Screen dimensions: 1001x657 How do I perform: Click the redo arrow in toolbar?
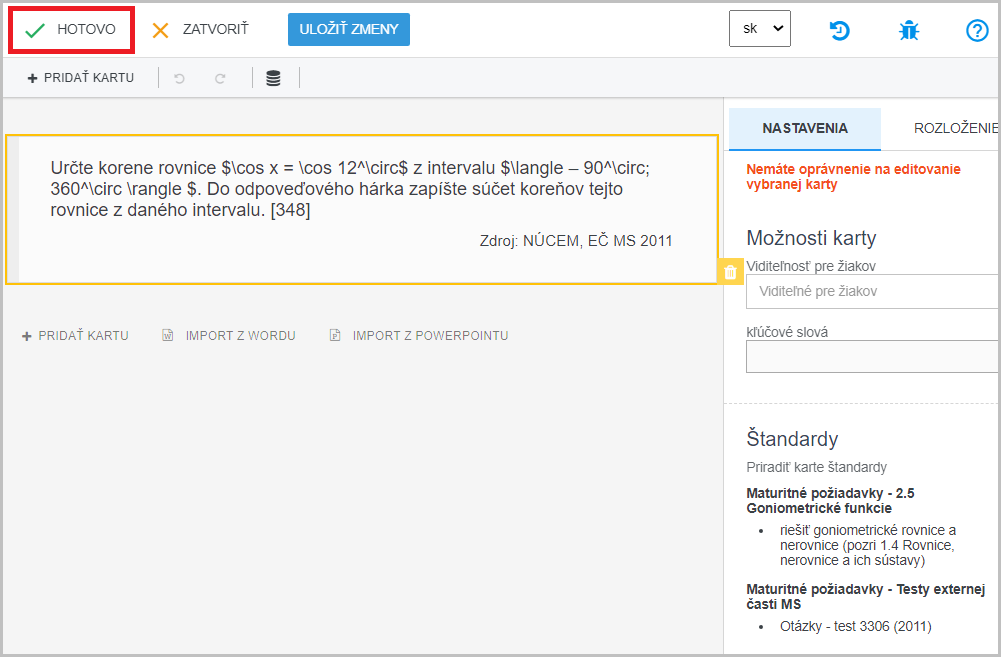pyautogui.click(x=220, y=78)
